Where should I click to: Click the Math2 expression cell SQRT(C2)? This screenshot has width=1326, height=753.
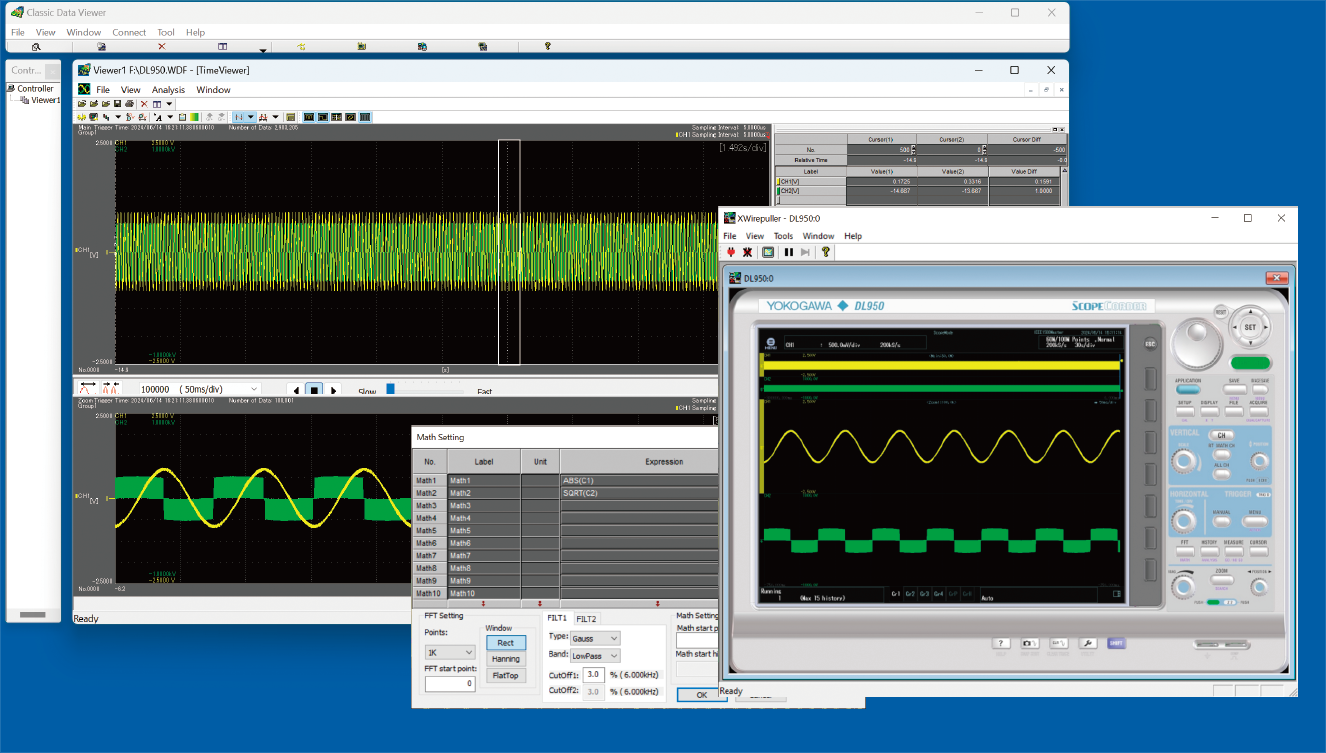point(639,493)
